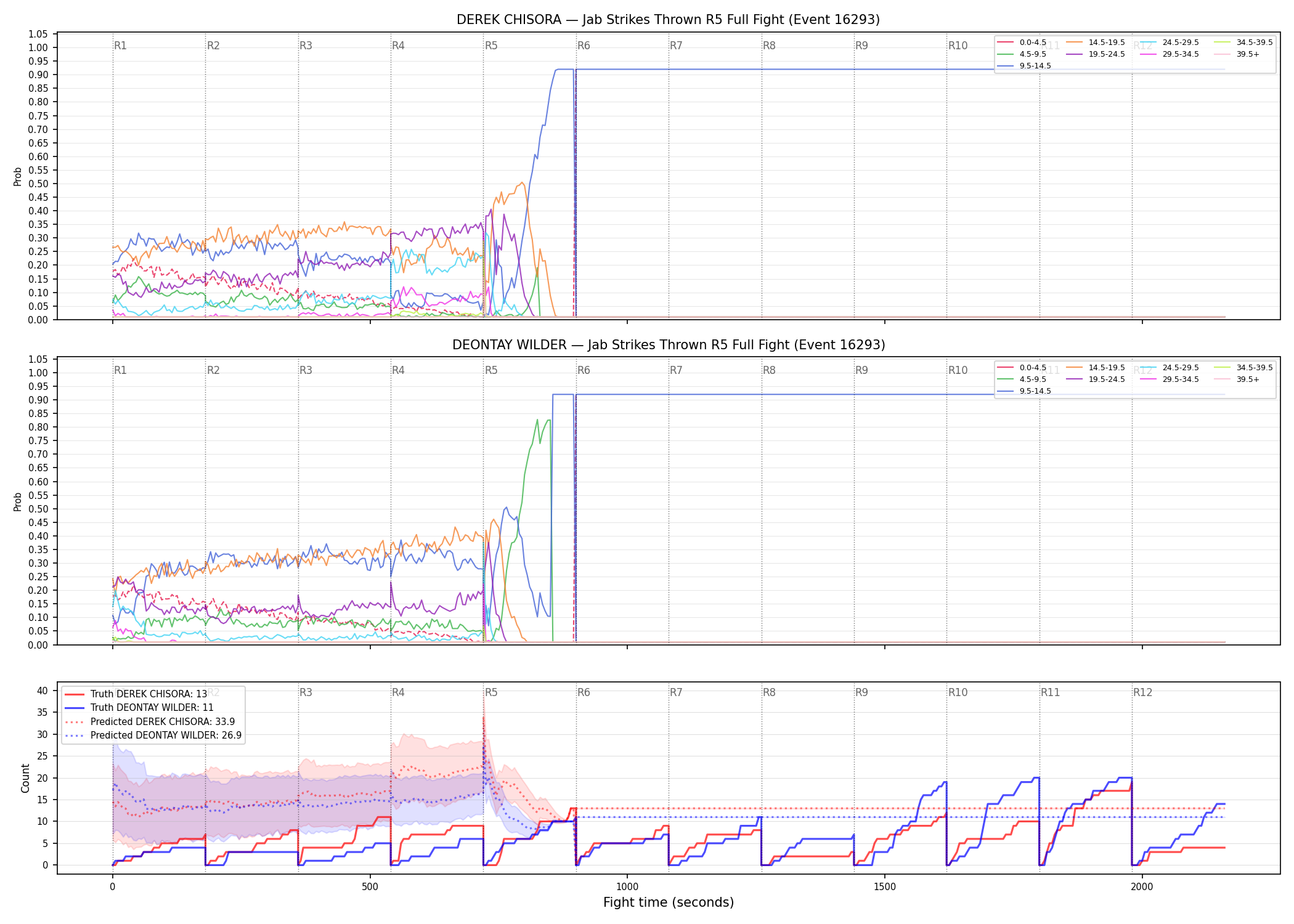Click the Count axis label of bottom chart
The width and height of the screenshot is (1294, 924).
(25, 778)
